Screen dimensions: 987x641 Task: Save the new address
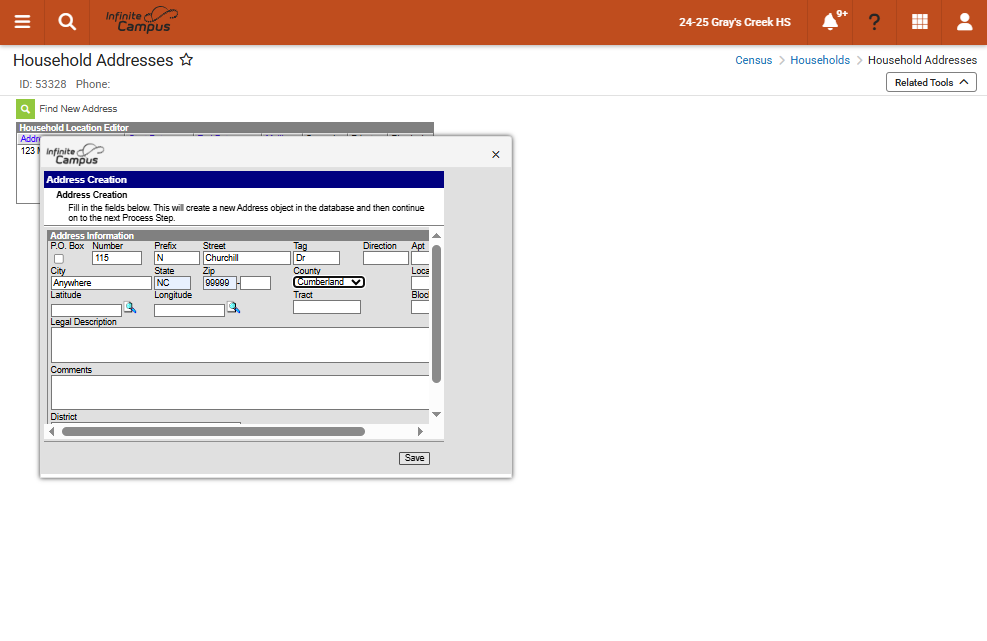(x=414, y=458)
